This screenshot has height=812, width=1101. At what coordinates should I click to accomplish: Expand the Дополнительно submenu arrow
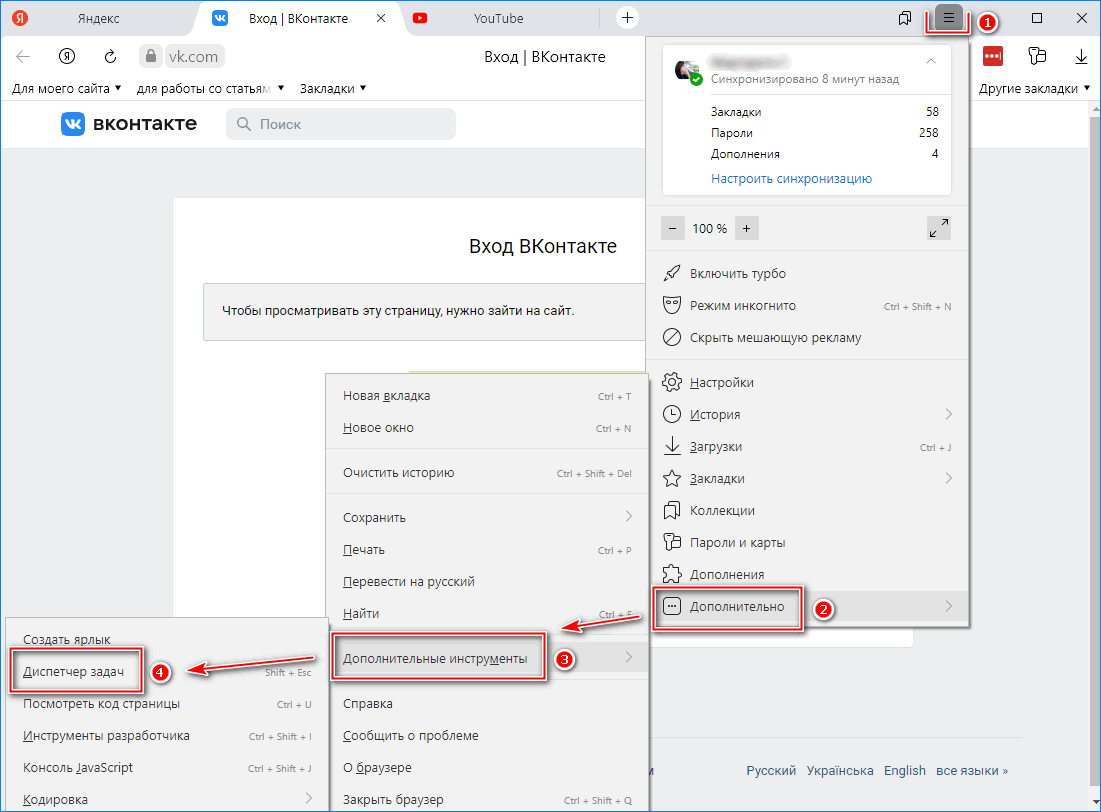[x=949, y=606]
